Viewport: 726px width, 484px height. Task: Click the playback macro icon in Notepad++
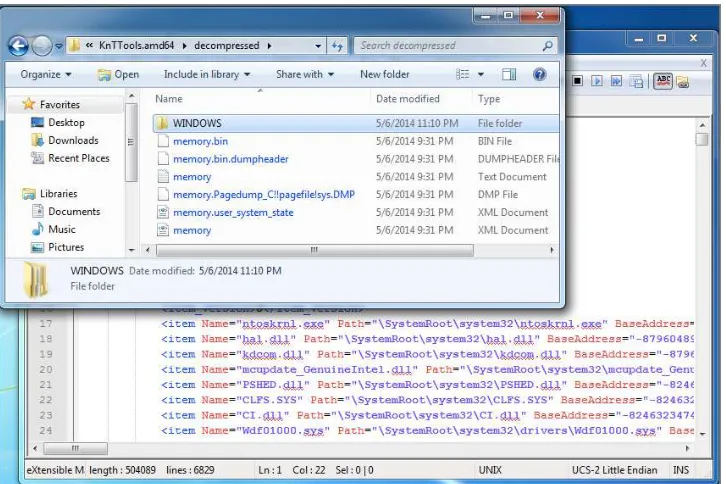pyautogui.click(x=597, y=81)
